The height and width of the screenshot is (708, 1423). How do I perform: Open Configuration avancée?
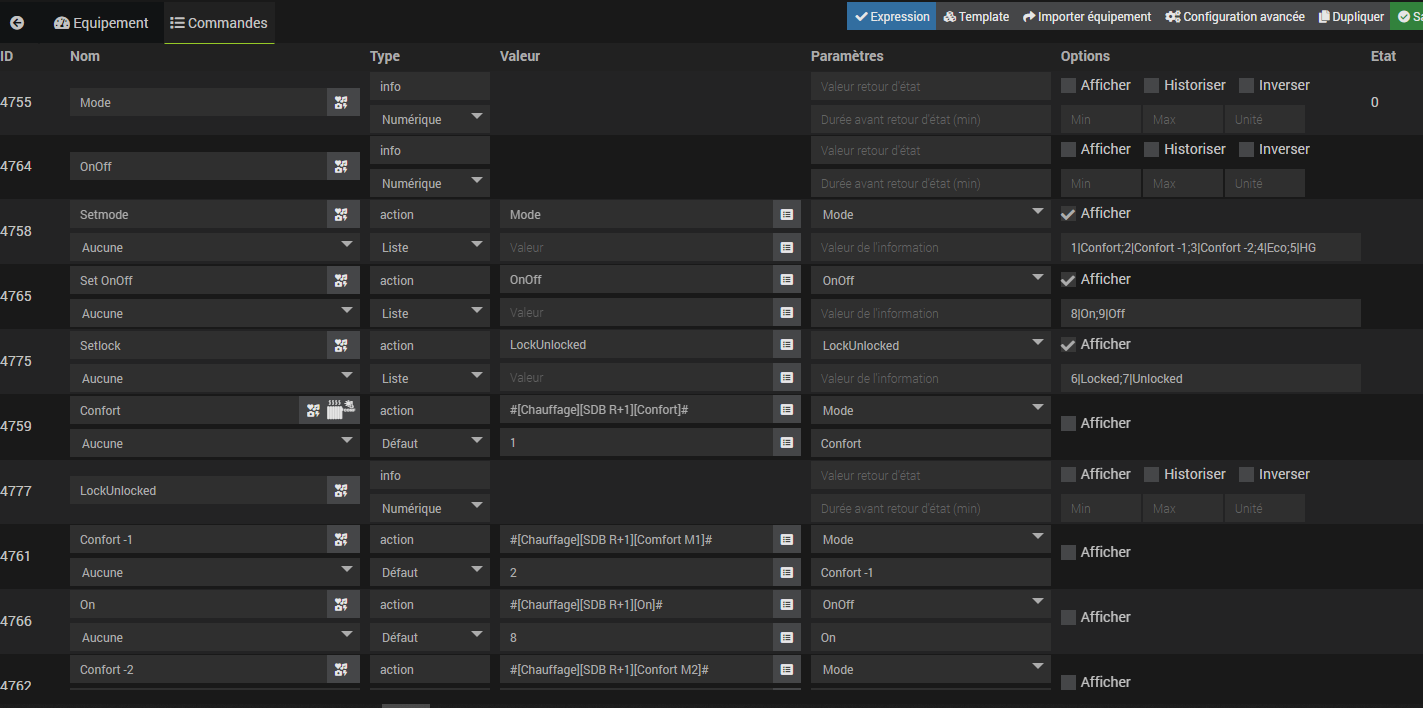[x=1234, y=16]
